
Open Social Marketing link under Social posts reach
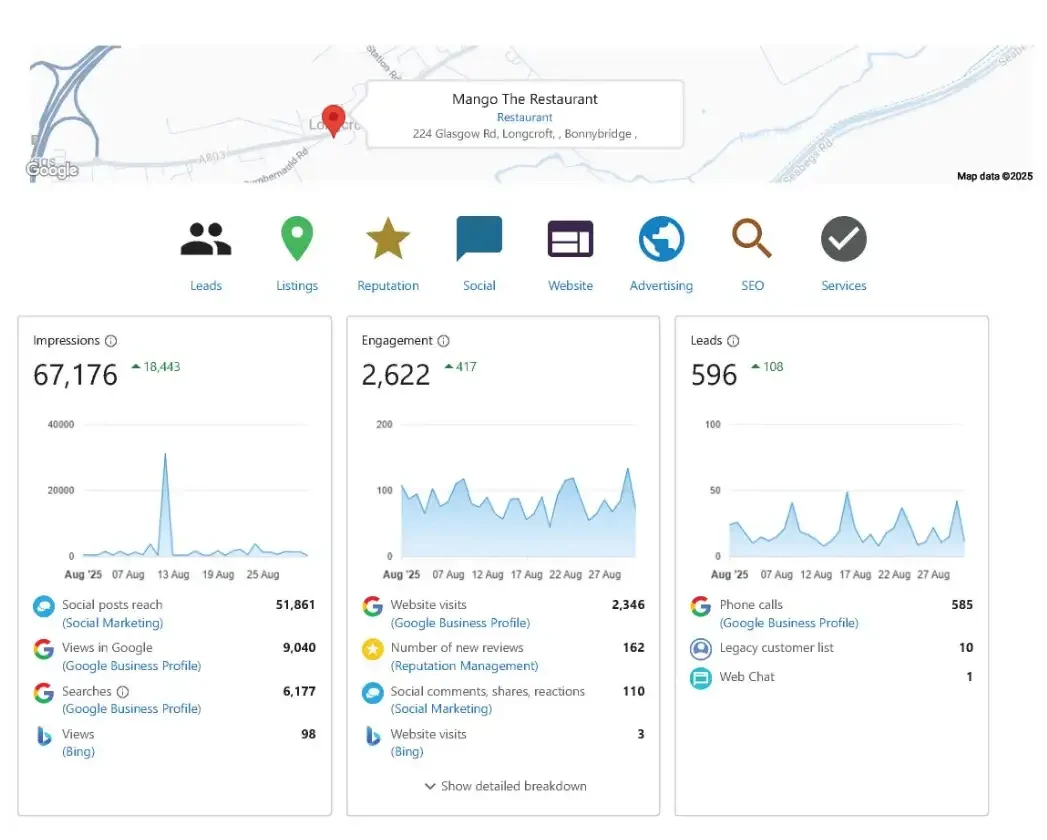[112, 623]
